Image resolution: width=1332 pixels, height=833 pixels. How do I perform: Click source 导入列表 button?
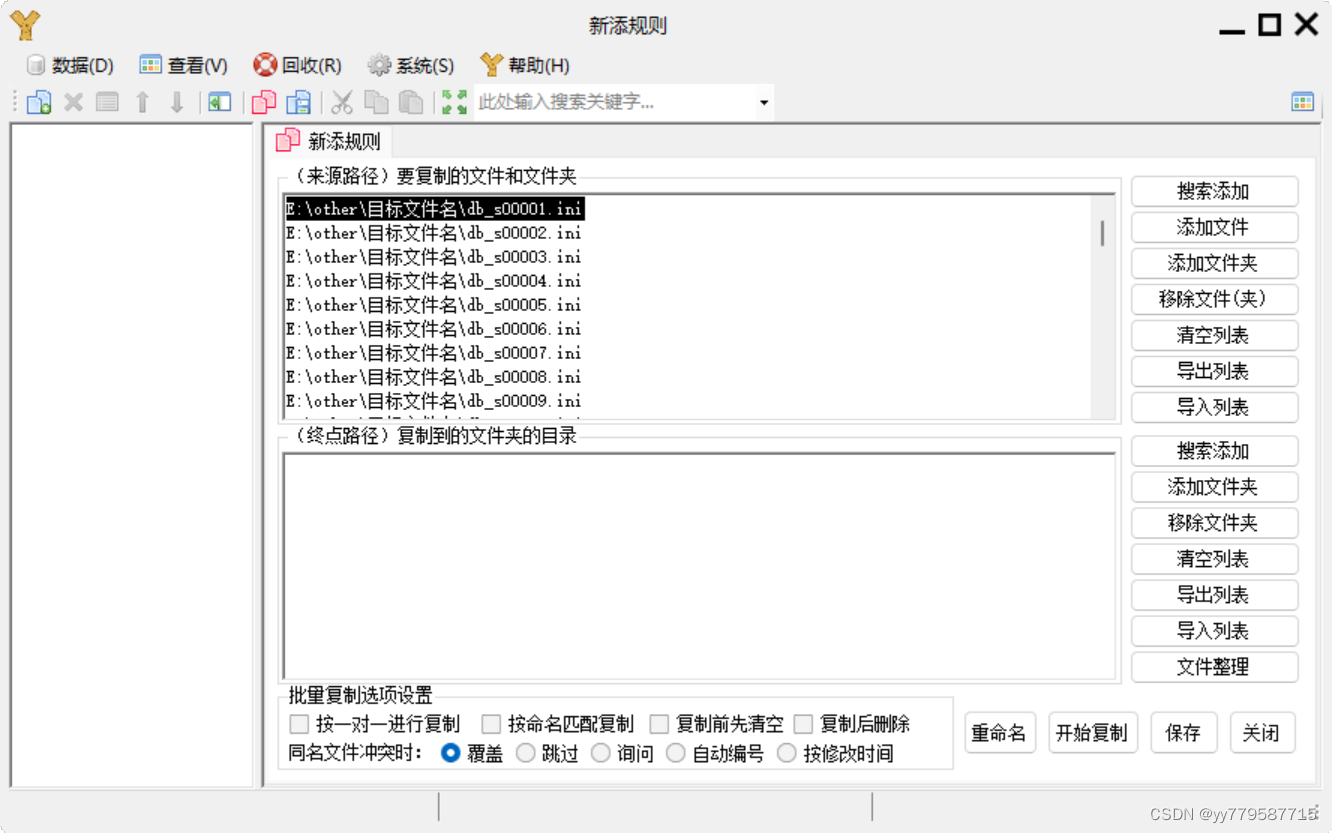pyautogui.click(x=1214, y=407)
